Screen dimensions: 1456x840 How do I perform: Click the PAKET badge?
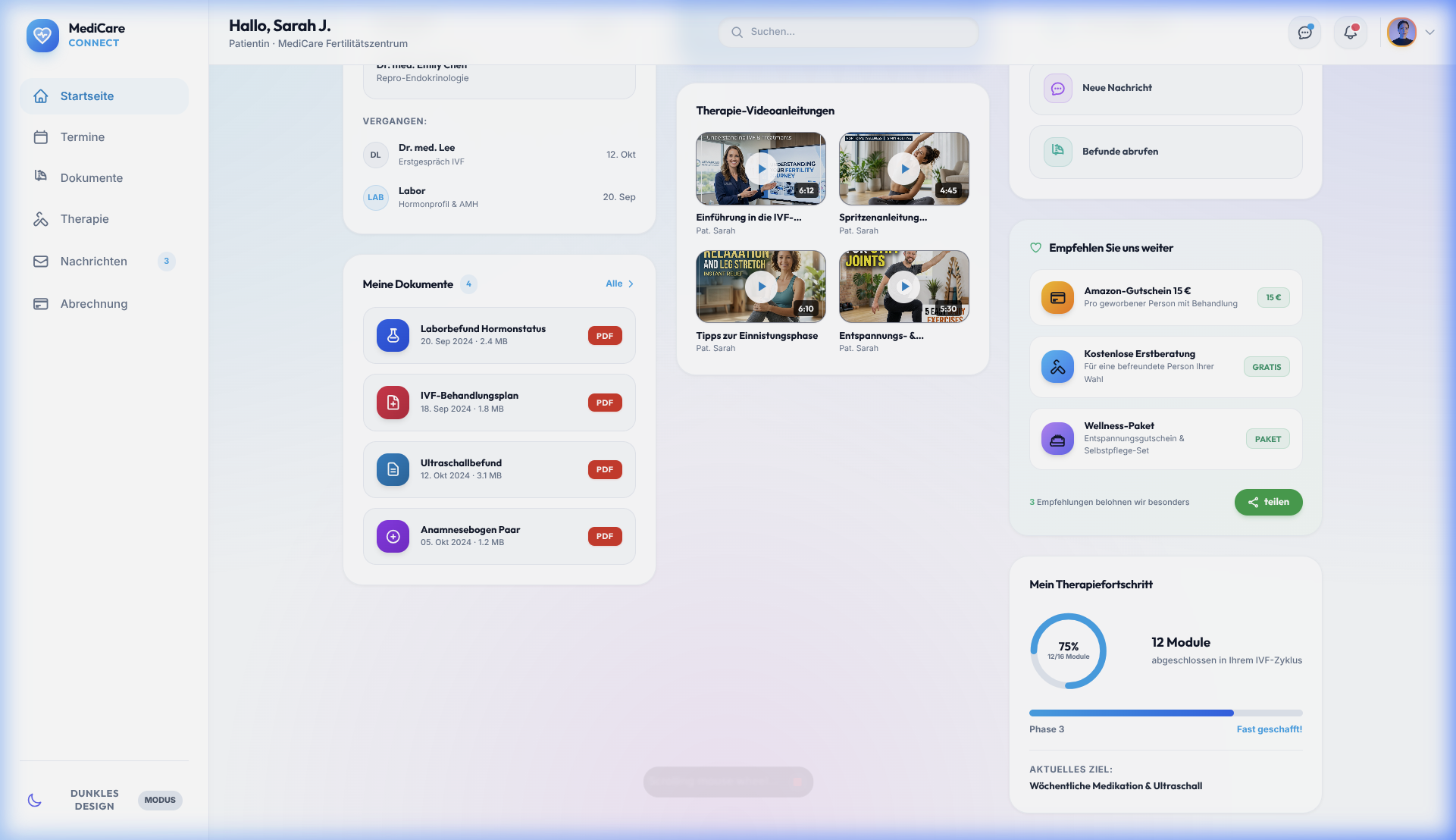click(x=1267, y=439)
